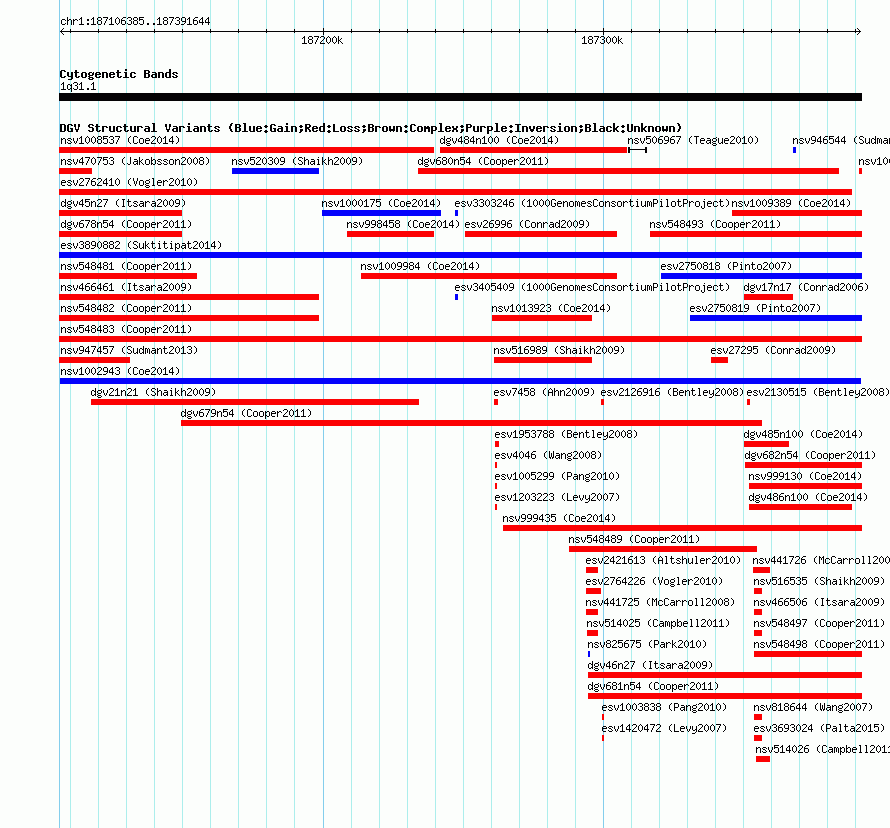Select nsv516989 (Shaikh2009) label
The height and width of the screenshot is (828, 890).
tap(559, 350)
